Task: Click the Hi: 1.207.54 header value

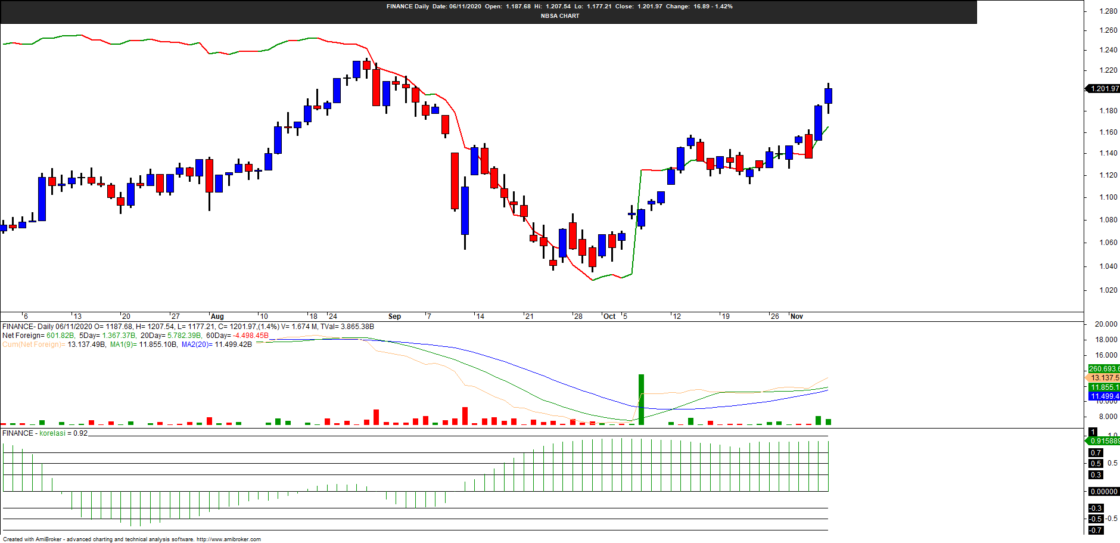Action: tap(552, 6)
